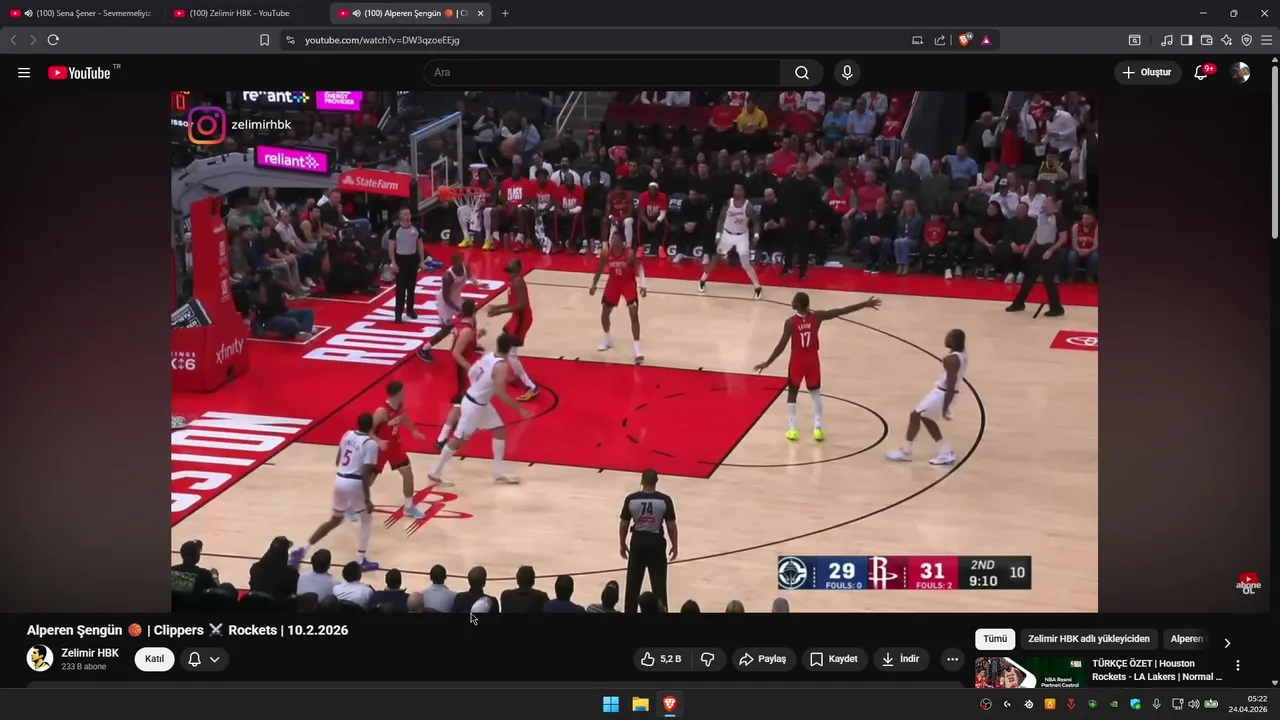1280x720 pixels.
Task: Open the Brave Wallet icon
Action: click(1206, 40)
